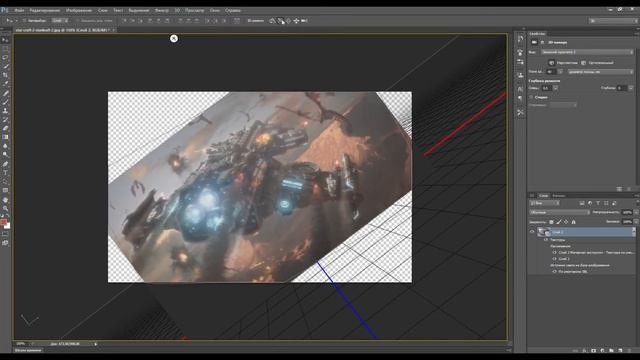The height and width of the screenshot is (360, 640).
Task: Hide the selected 3D layer with eye icon
Action: [532, 231]
